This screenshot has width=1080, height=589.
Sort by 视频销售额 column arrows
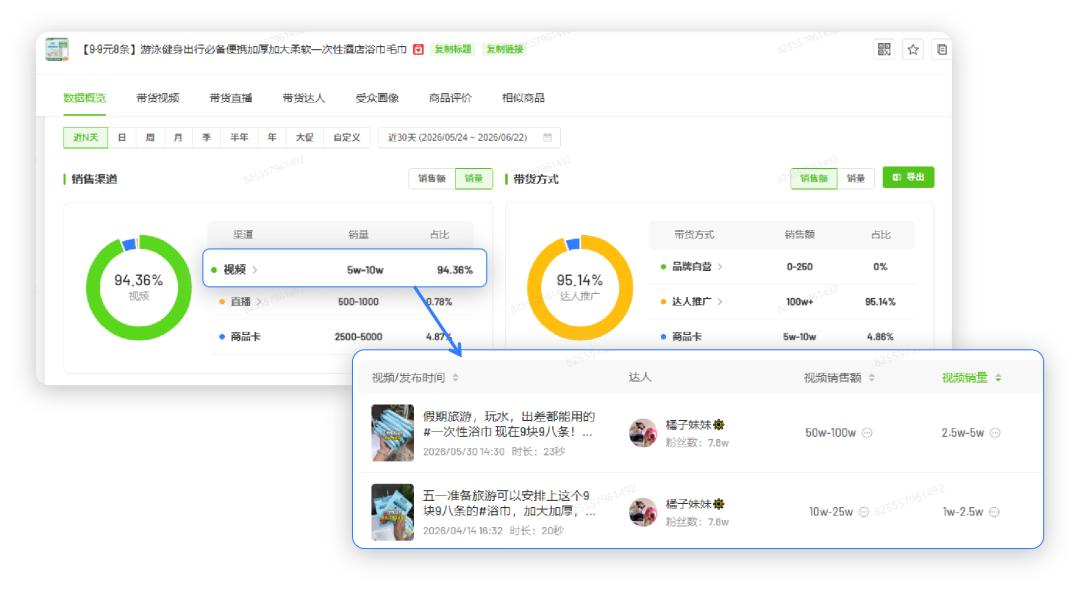point(871,378)
